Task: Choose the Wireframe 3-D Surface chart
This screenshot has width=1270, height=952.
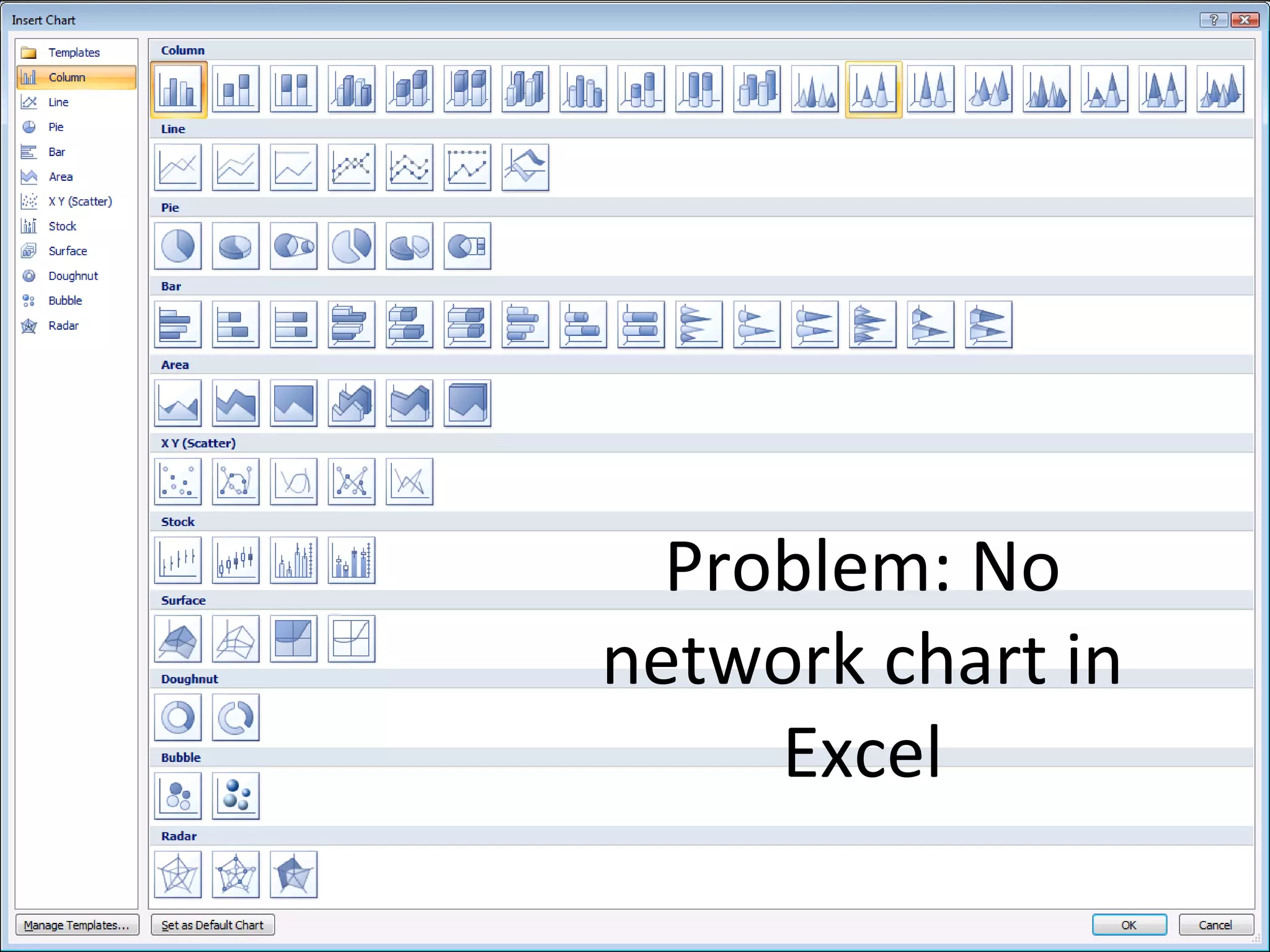Action: pyautogui.click(x=236, y=639)
